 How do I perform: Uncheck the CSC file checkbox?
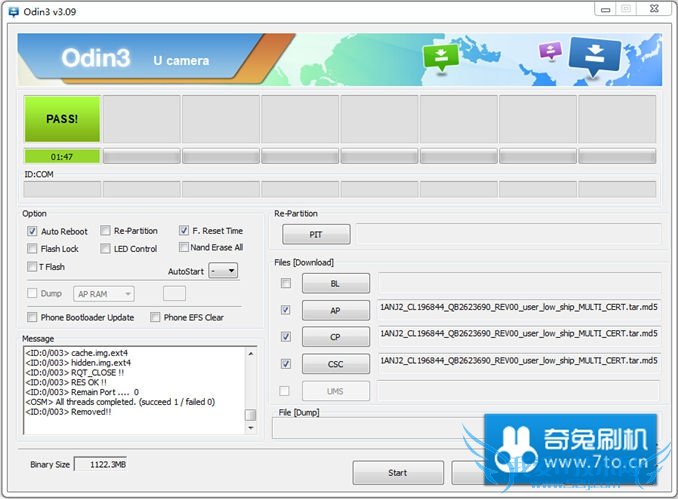286,364
